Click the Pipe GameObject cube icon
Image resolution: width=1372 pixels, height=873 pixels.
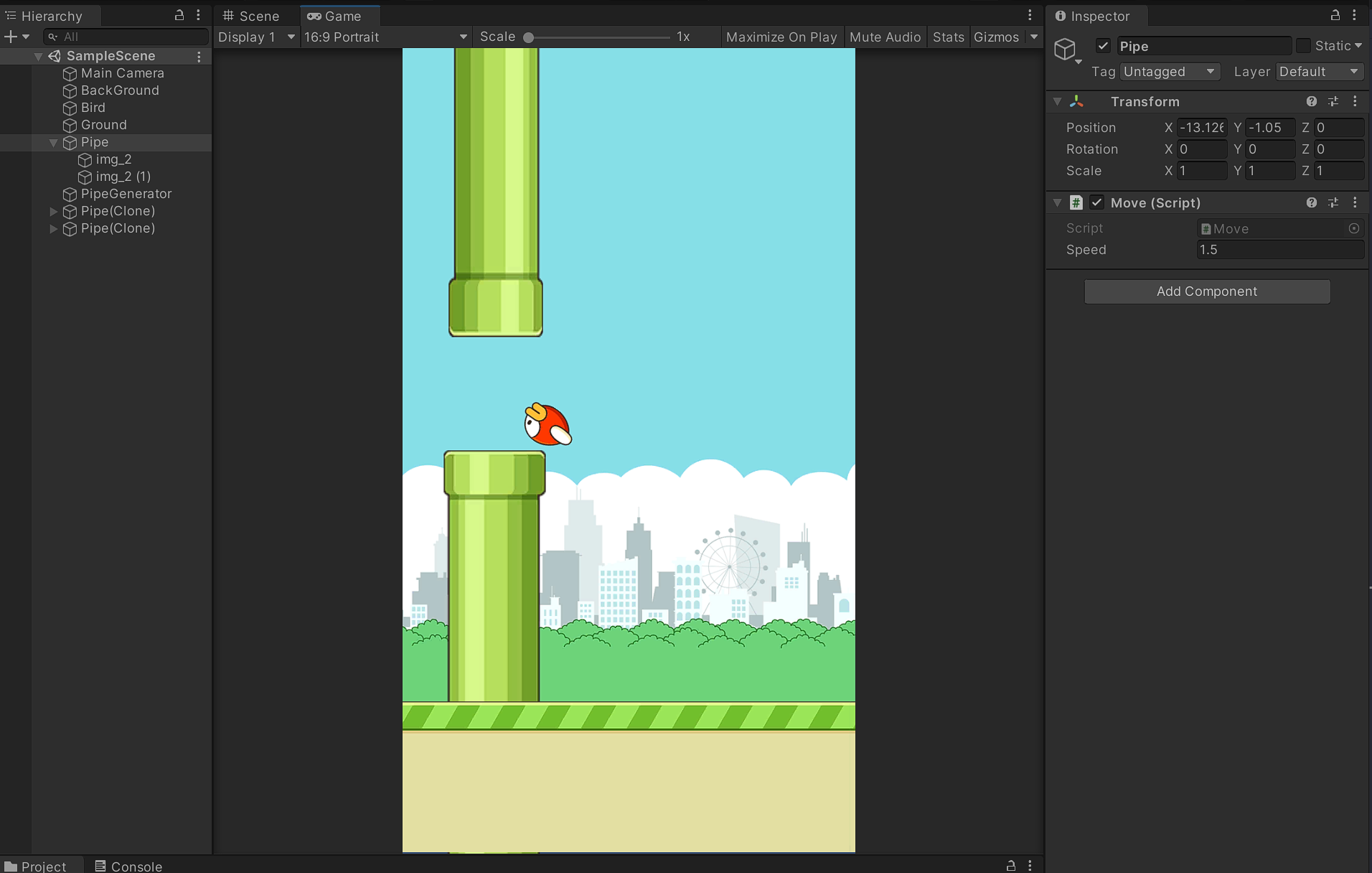coord(1065,49)
